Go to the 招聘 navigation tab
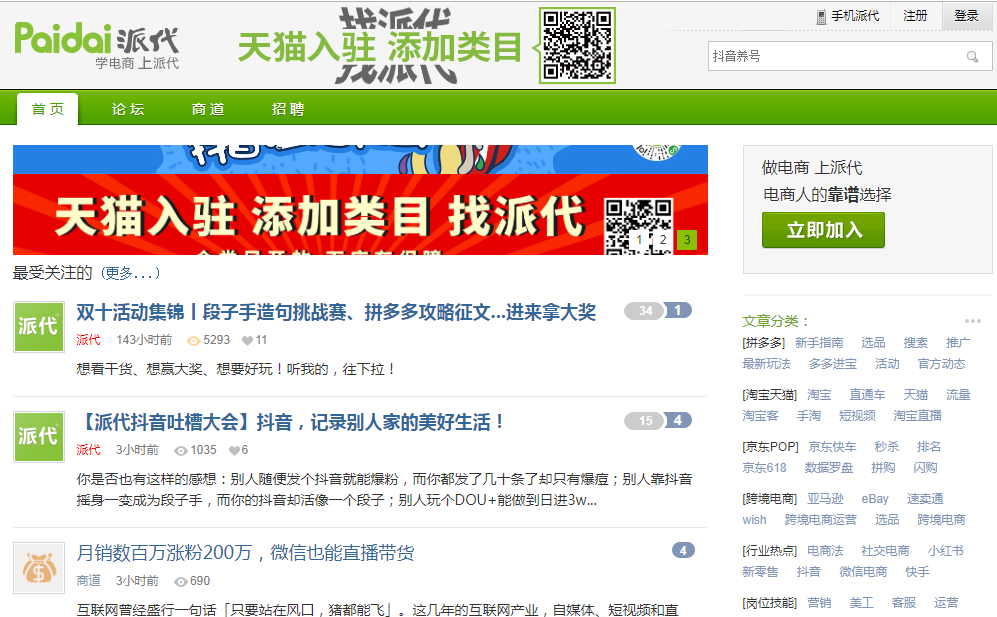997x617 pixels. point(288,109)
